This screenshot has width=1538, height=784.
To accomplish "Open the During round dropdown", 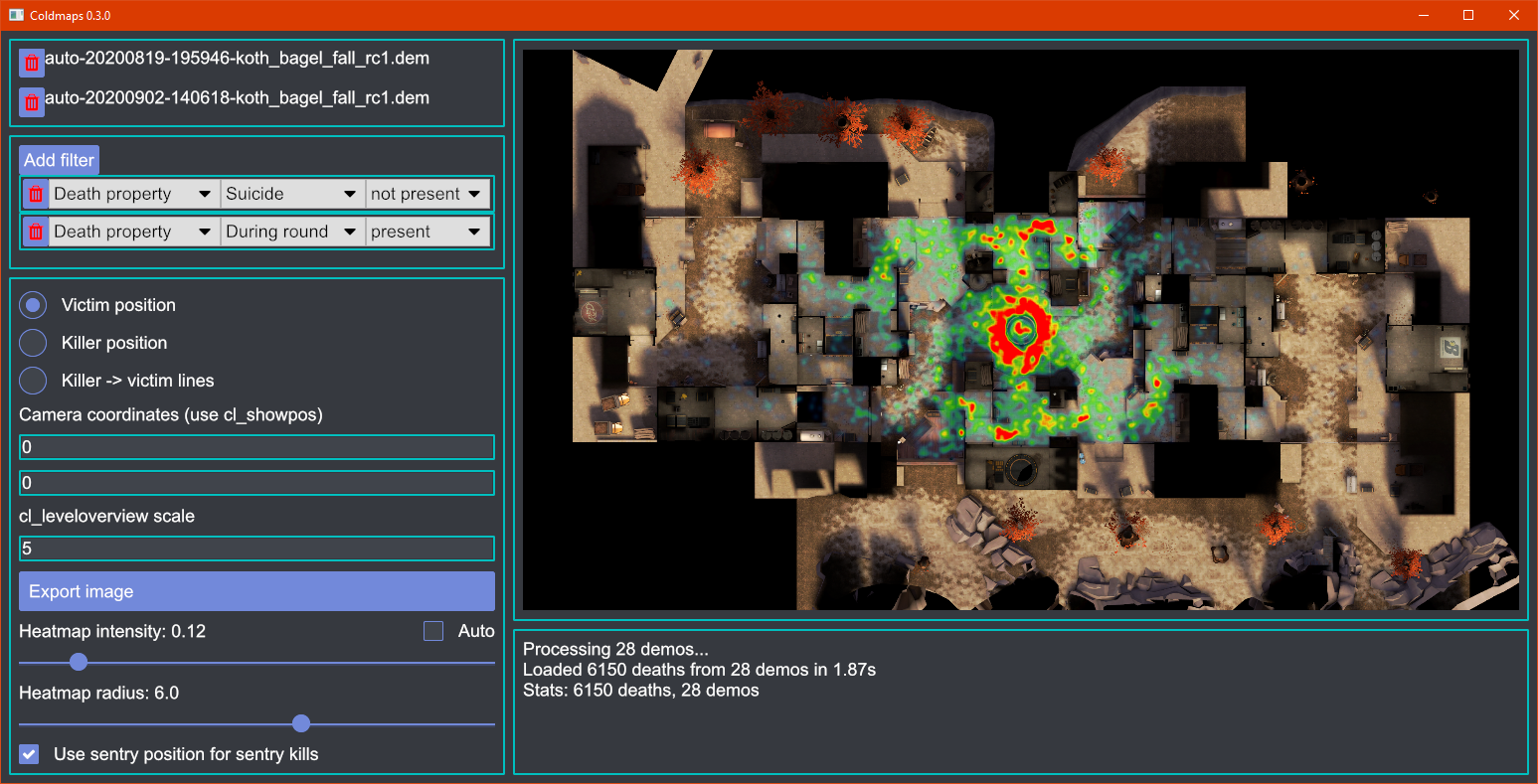I will tap(292, 232).
